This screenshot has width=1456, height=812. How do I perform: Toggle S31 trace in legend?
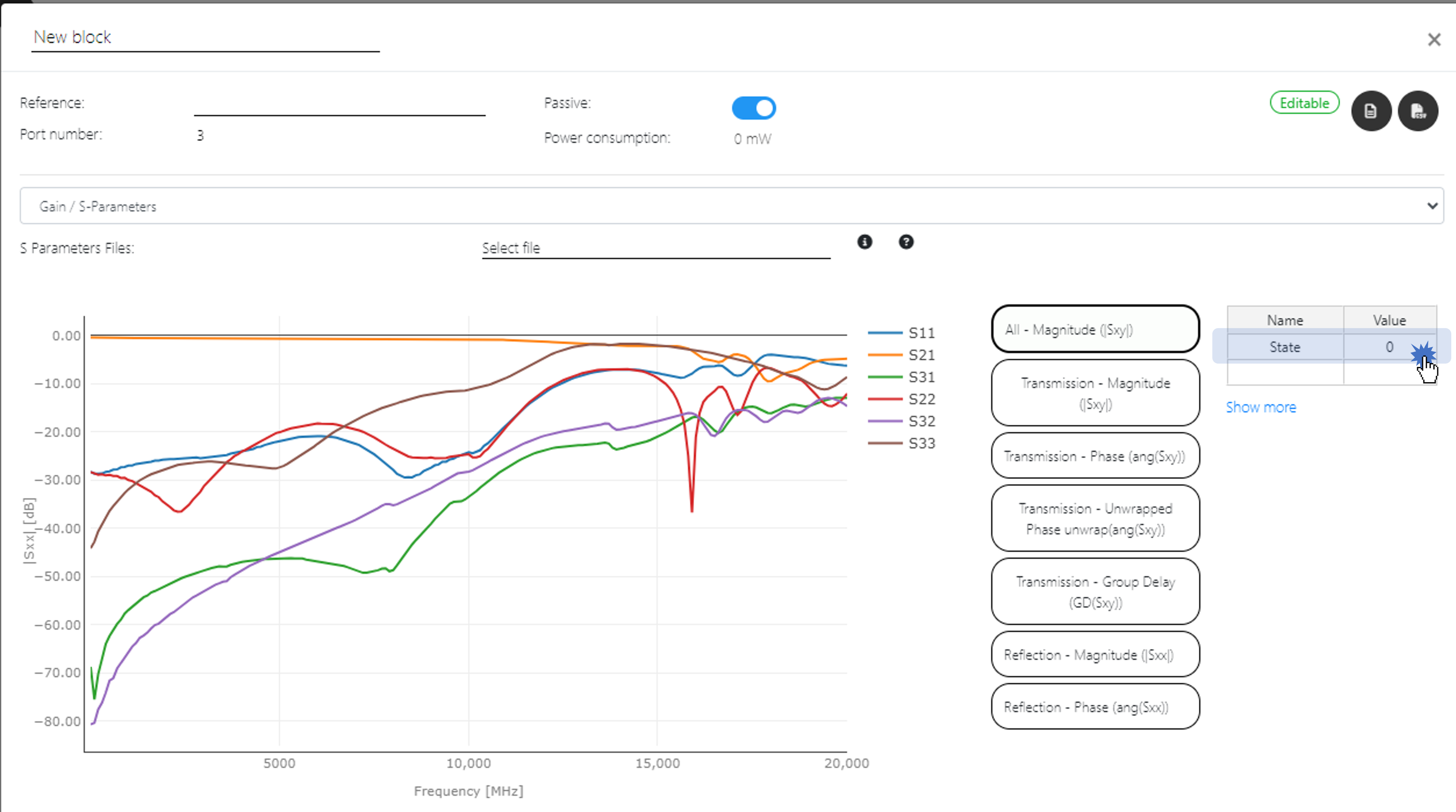901,377
